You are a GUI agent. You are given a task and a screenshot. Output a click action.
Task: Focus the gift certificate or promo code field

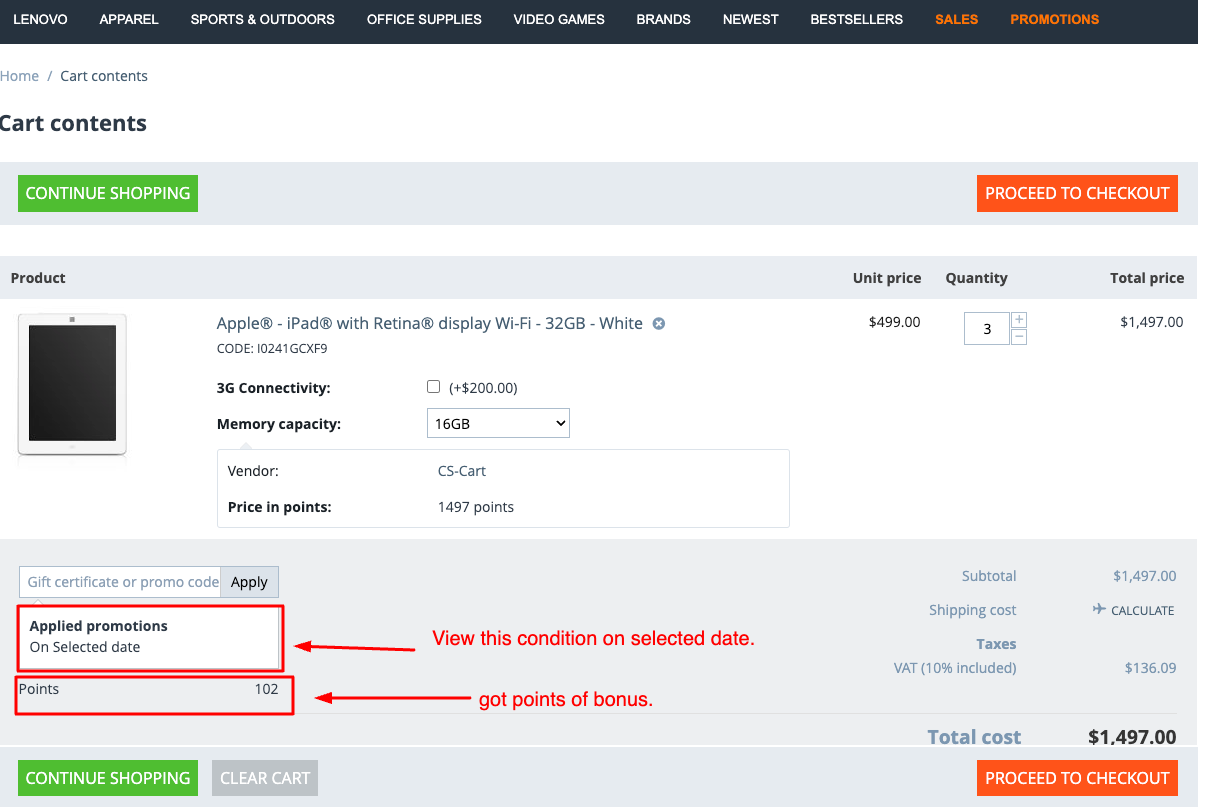[x=121, y=582]
